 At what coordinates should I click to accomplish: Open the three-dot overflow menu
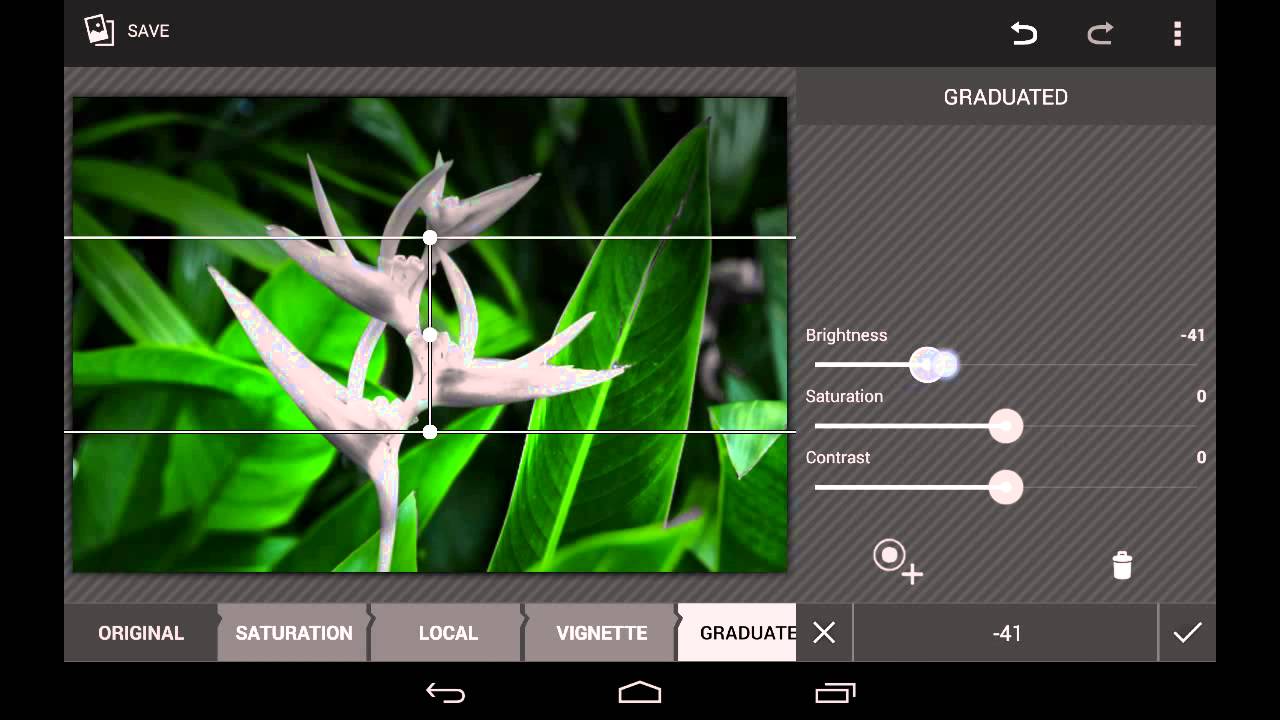(x=1177, y=33)
